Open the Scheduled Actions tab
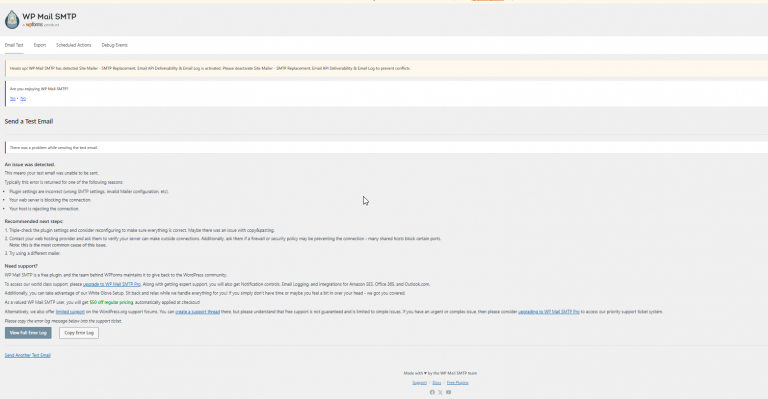Viewport: 768px width, 399px height. 73,45
